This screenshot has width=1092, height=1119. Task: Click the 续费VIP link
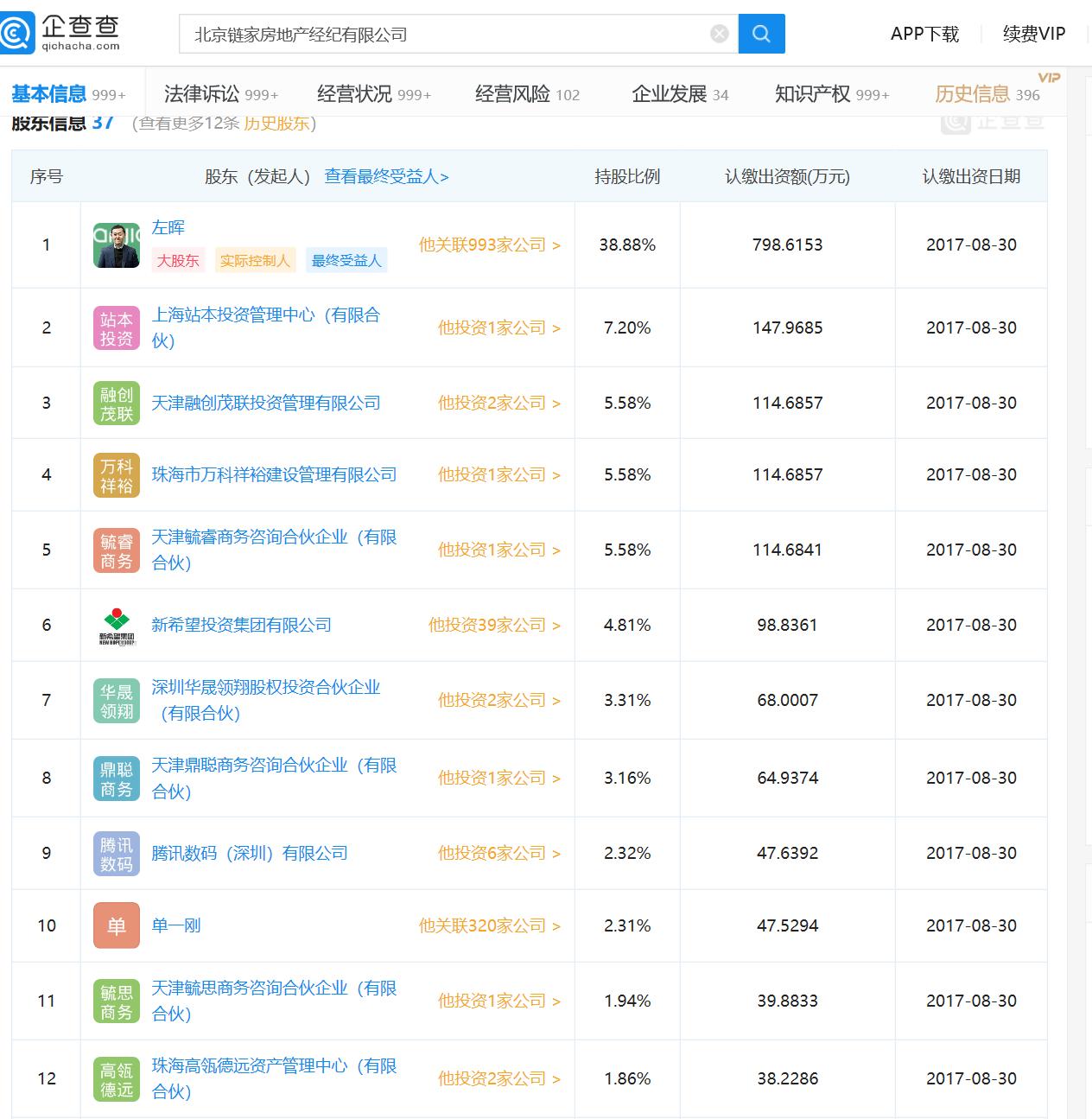coord(1034,34)
